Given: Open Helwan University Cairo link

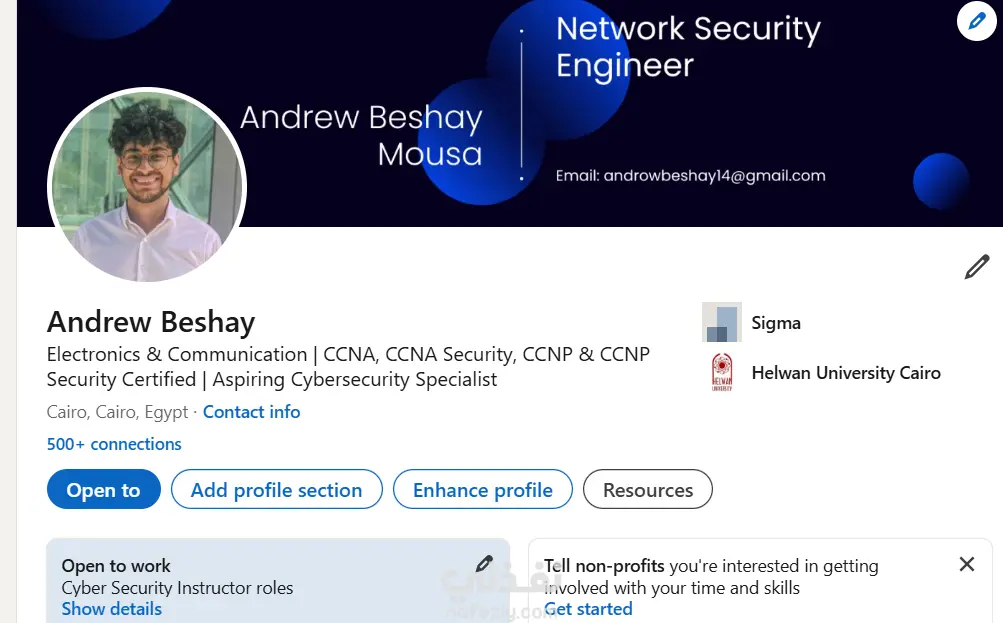Looking at the screenshot, I should coord(846,373).
